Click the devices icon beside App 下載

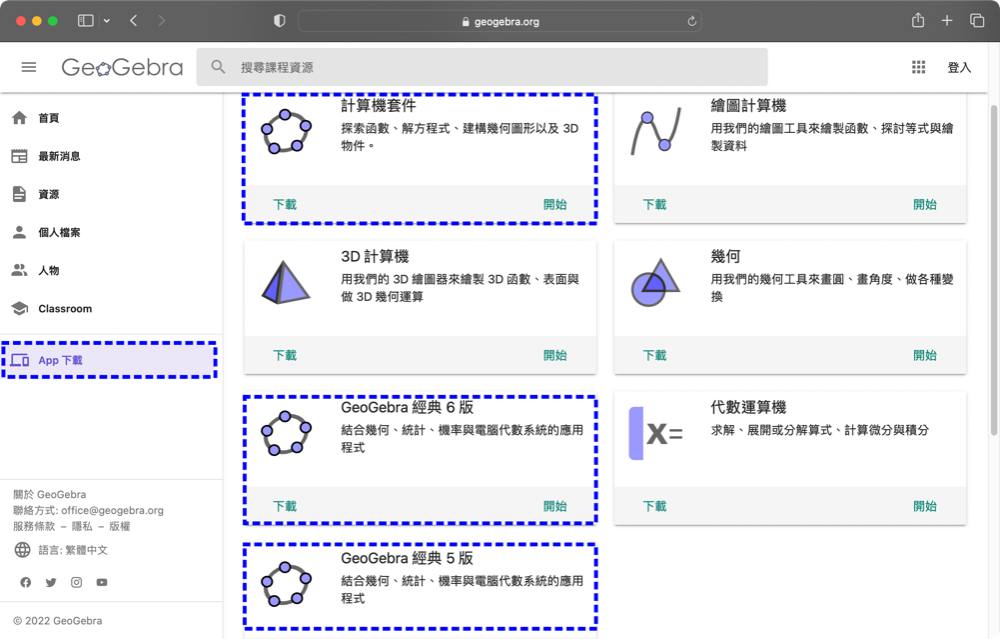coord(20,360)
